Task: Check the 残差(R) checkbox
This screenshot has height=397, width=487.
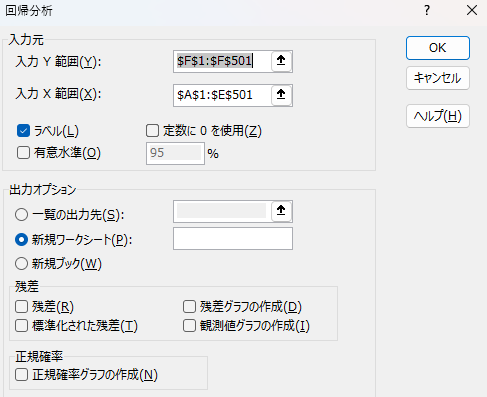Action: [21, 307]
